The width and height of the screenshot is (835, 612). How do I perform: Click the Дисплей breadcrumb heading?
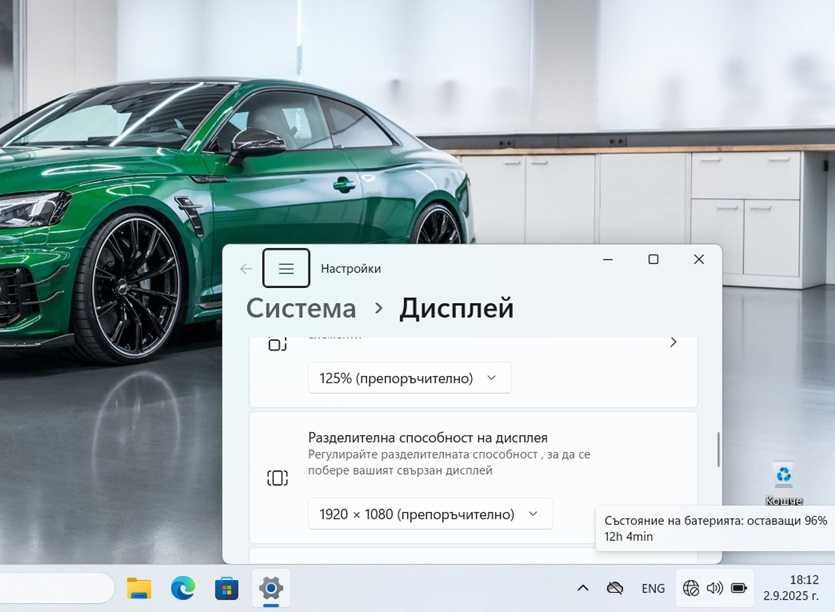click(456, 308)
